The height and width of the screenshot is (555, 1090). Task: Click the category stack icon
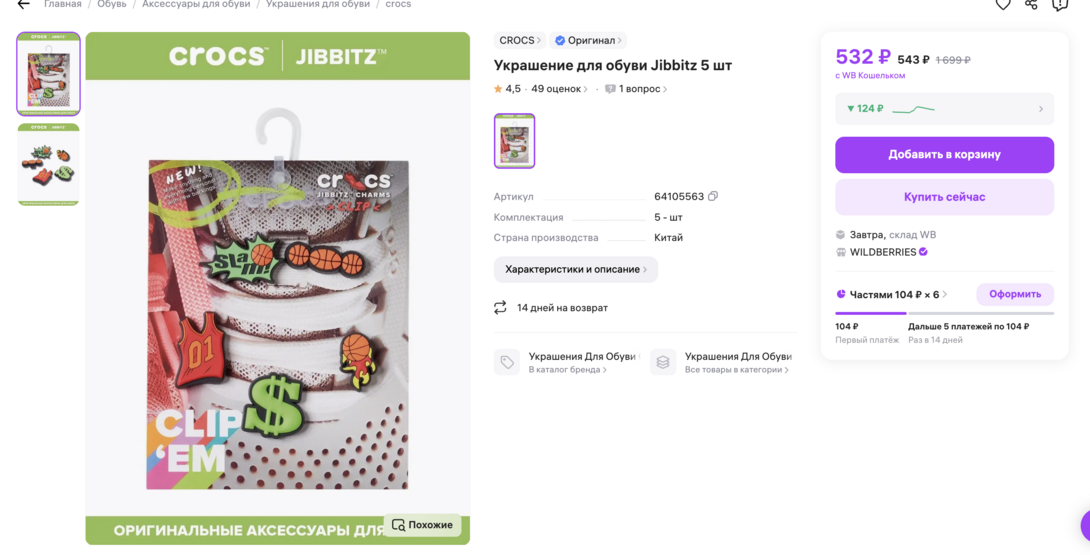pos(662,362)
